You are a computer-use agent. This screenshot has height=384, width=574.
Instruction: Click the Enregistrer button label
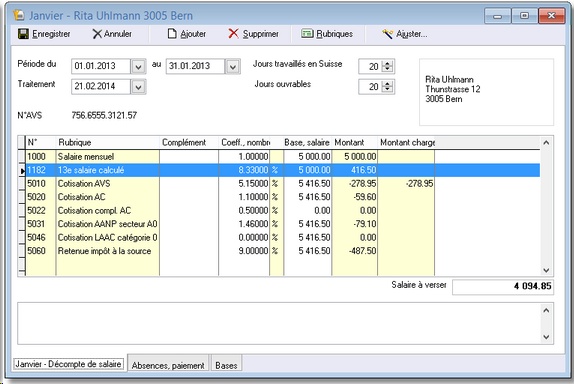pyautogui.click(x=51, y=34)
